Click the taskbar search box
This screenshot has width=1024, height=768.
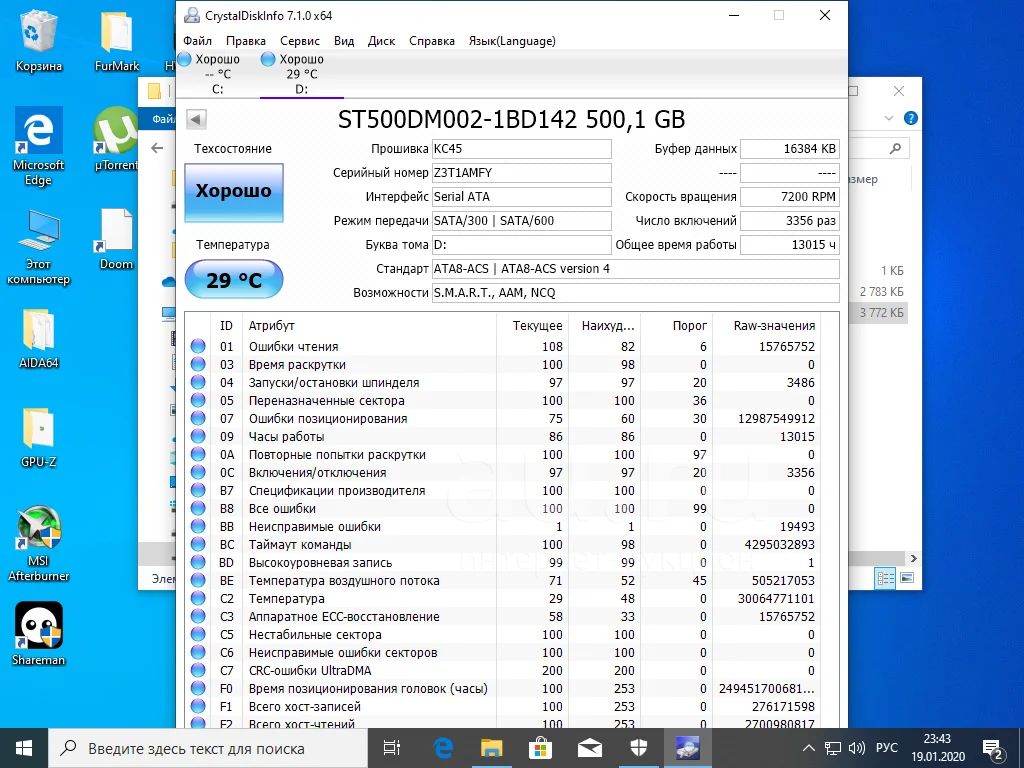pos(208,748)
